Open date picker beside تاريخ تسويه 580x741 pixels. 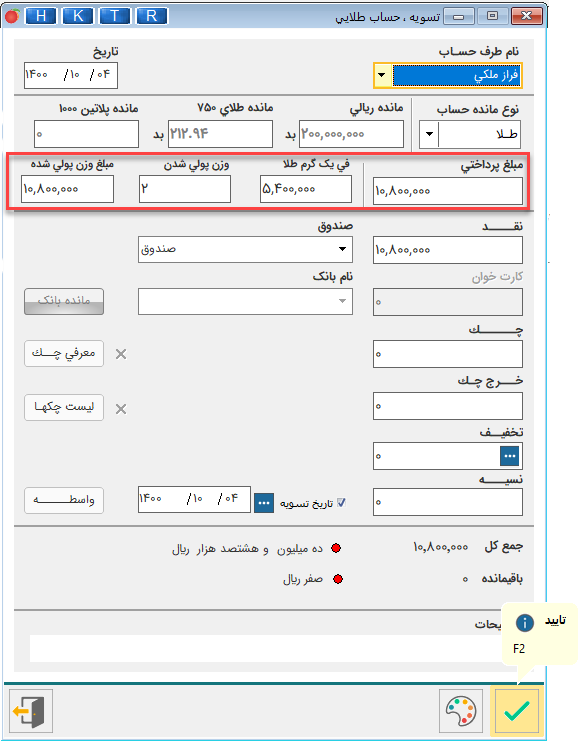[x=264, y=503]
